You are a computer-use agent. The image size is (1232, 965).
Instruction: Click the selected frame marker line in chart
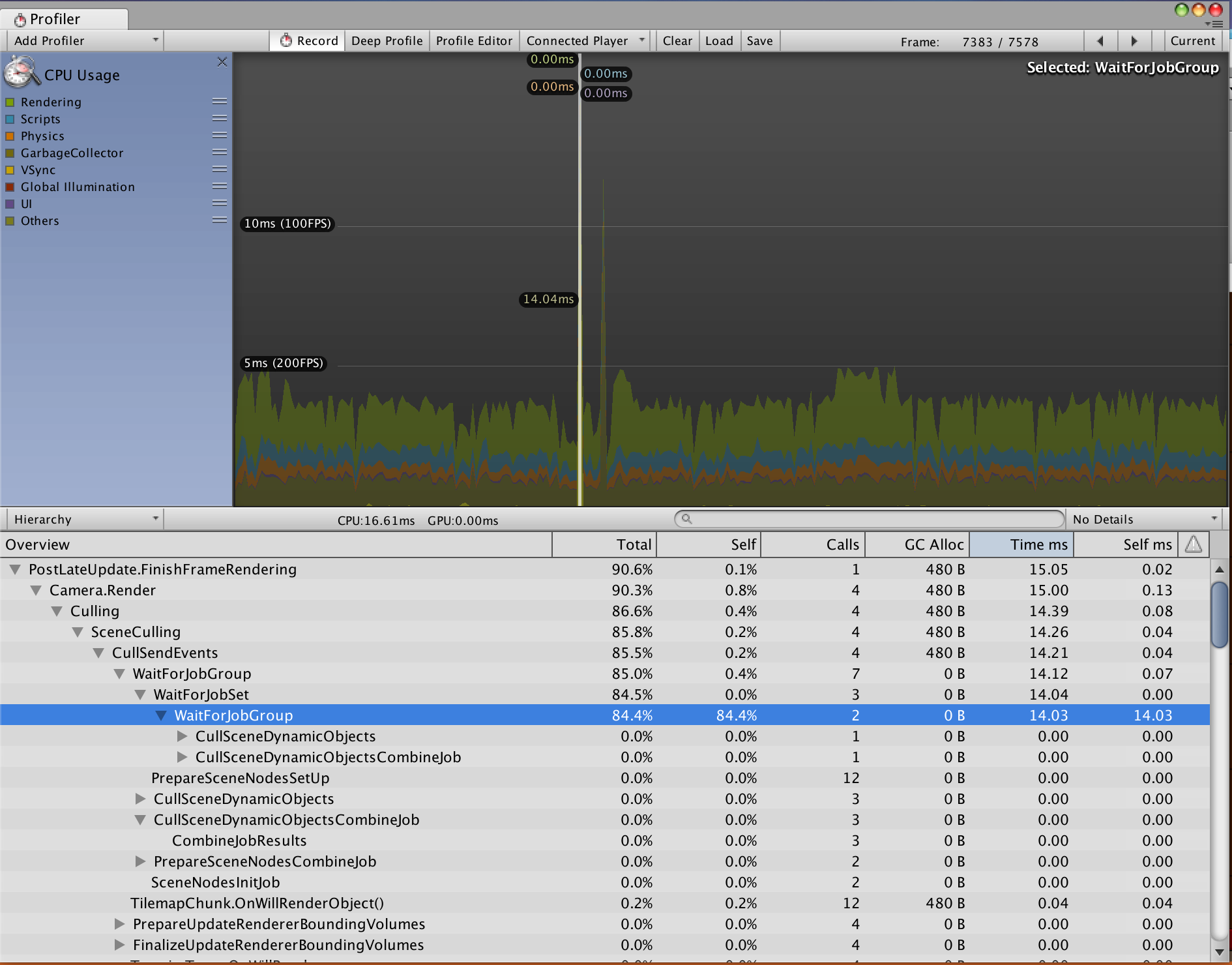point(579,280)
